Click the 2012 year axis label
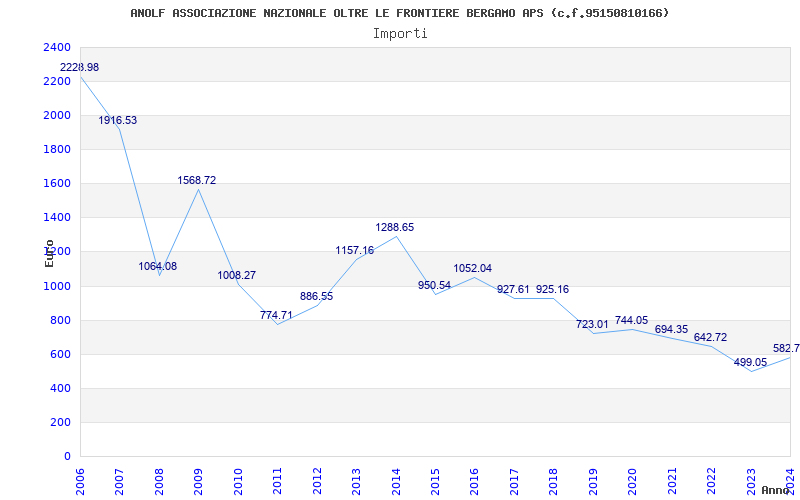The height and width of the screenshot is (500, 800). (x=317, y=482)
